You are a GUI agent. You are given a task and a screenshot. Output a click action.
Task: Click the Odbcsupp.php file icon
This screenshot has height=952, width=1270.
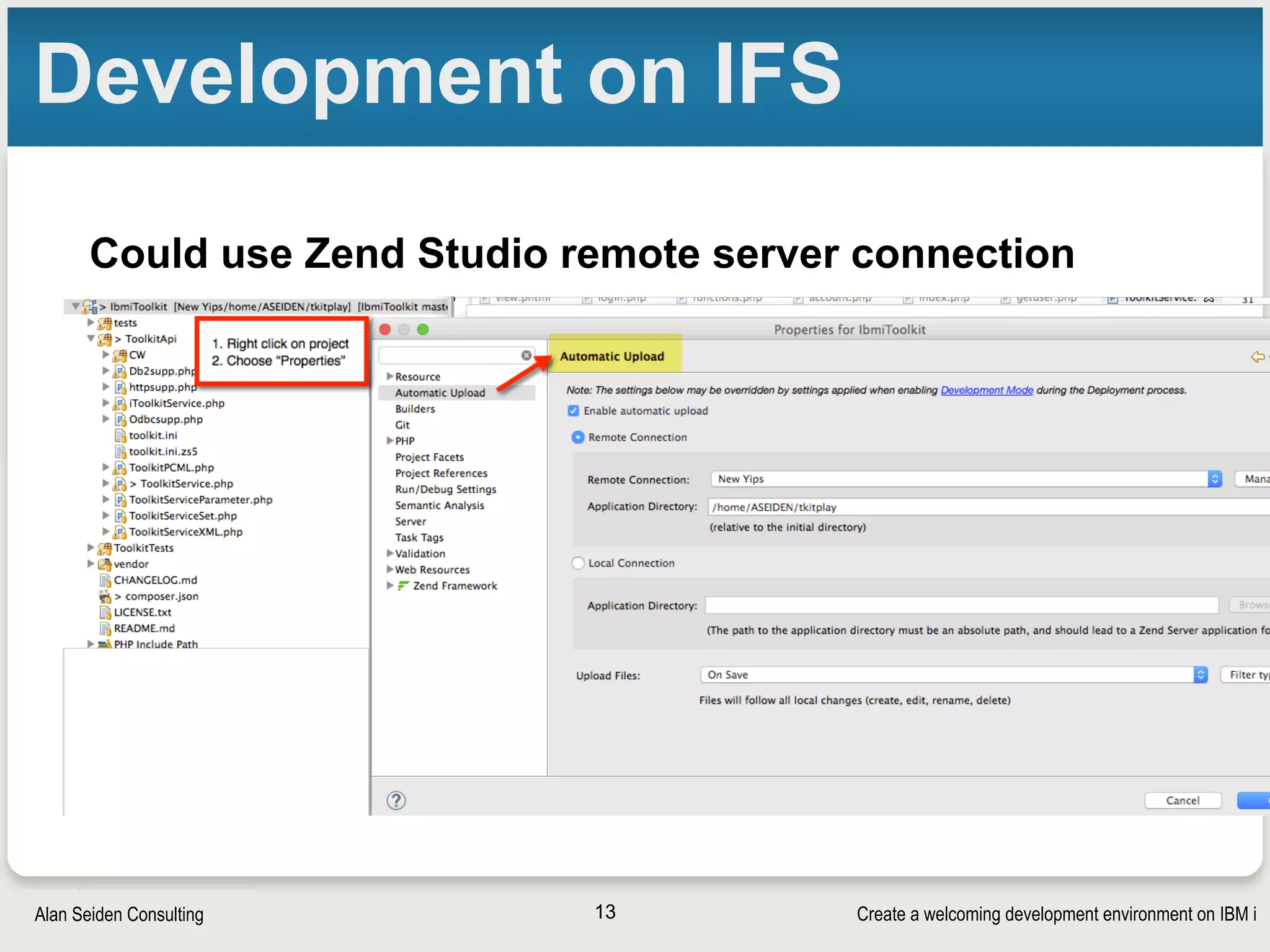pyautogui.click(x=120, y=420)
